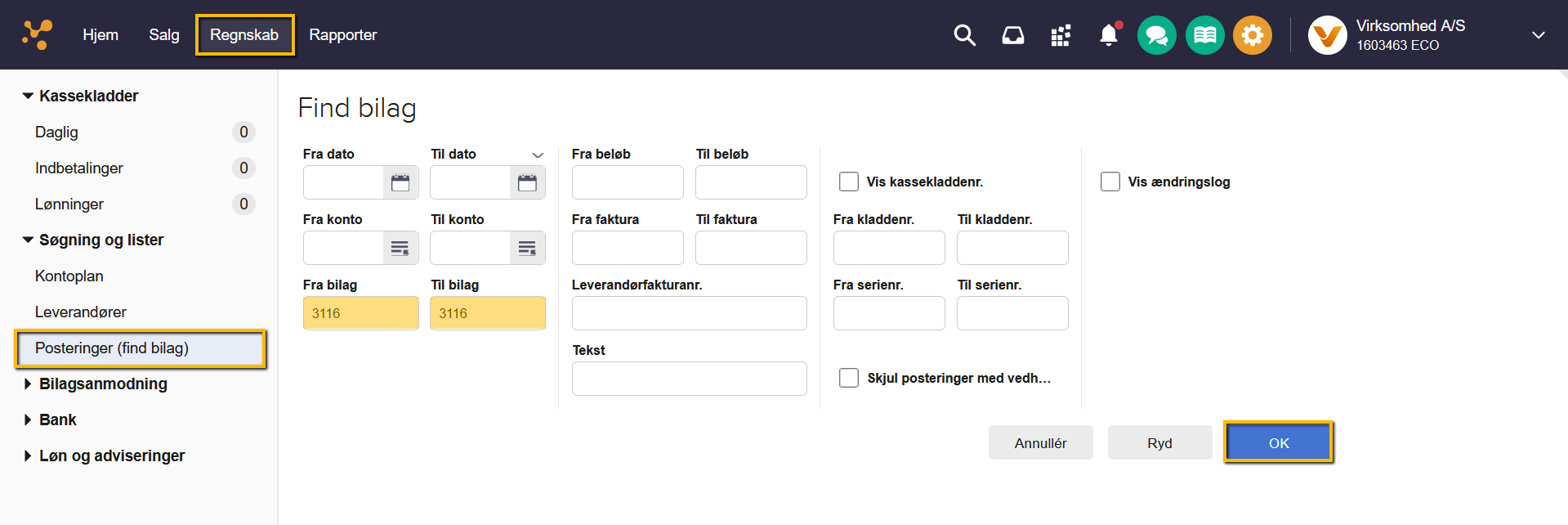Click the Leverandørfakturanr. input field
The height and width of the screenshot is (525, 1568).
(689, 313)
